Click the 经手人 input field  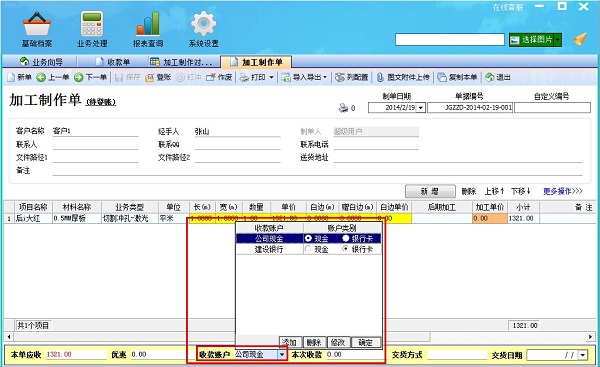[x=237, y=131]
